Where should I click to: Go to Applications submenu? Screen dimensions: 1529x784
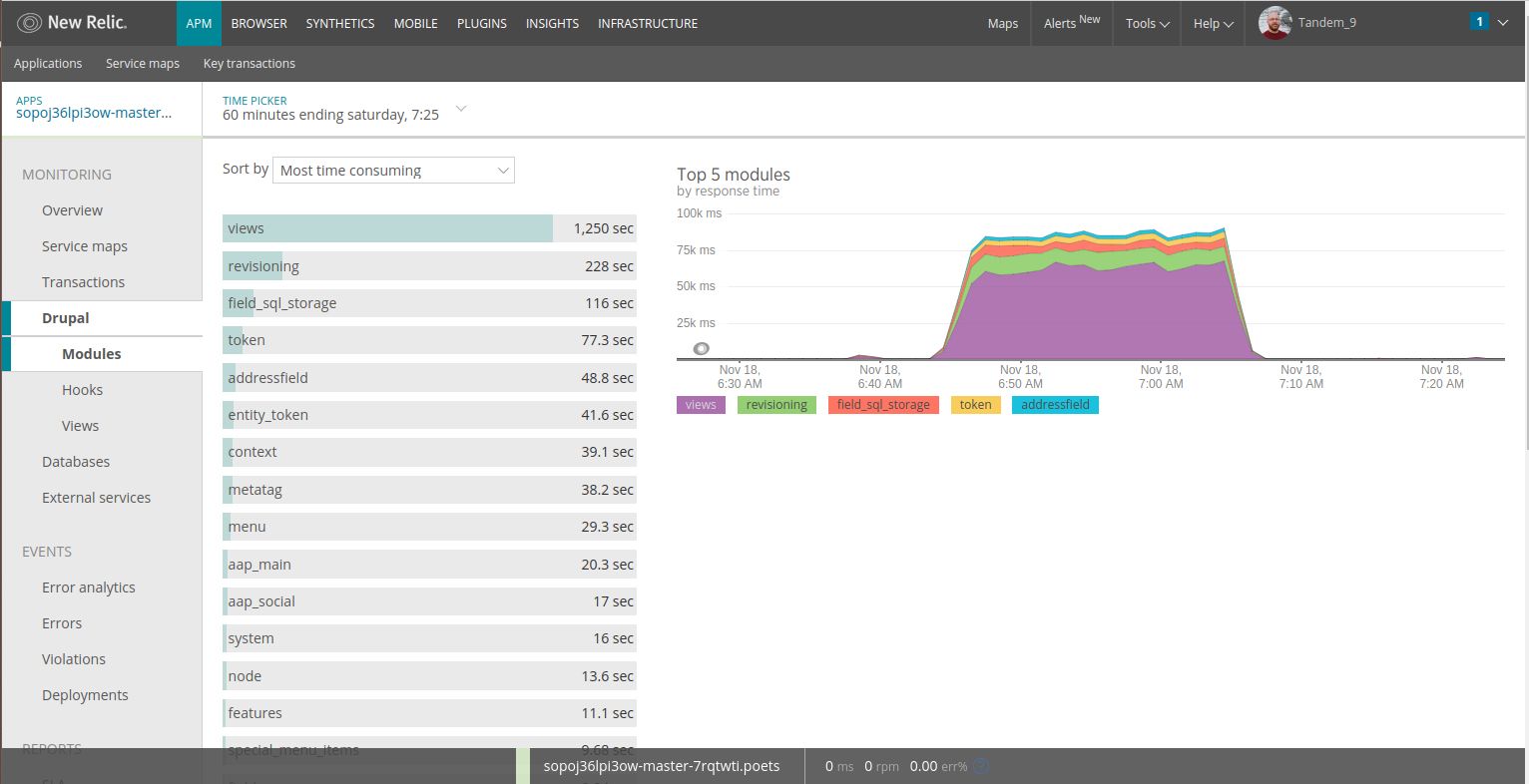point(48,64)
